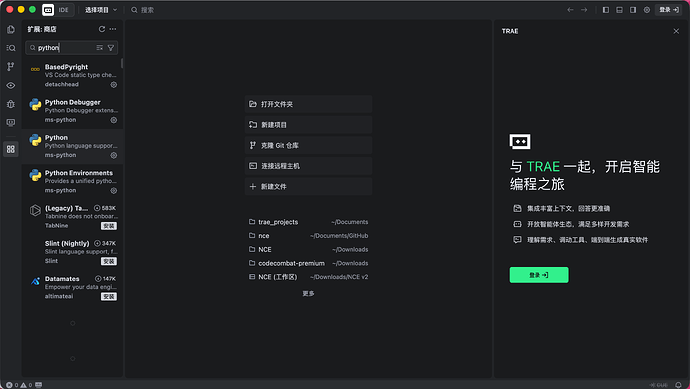Open recent folder NCE in Downloads
The image size is (690, 389).
[308, 250]
